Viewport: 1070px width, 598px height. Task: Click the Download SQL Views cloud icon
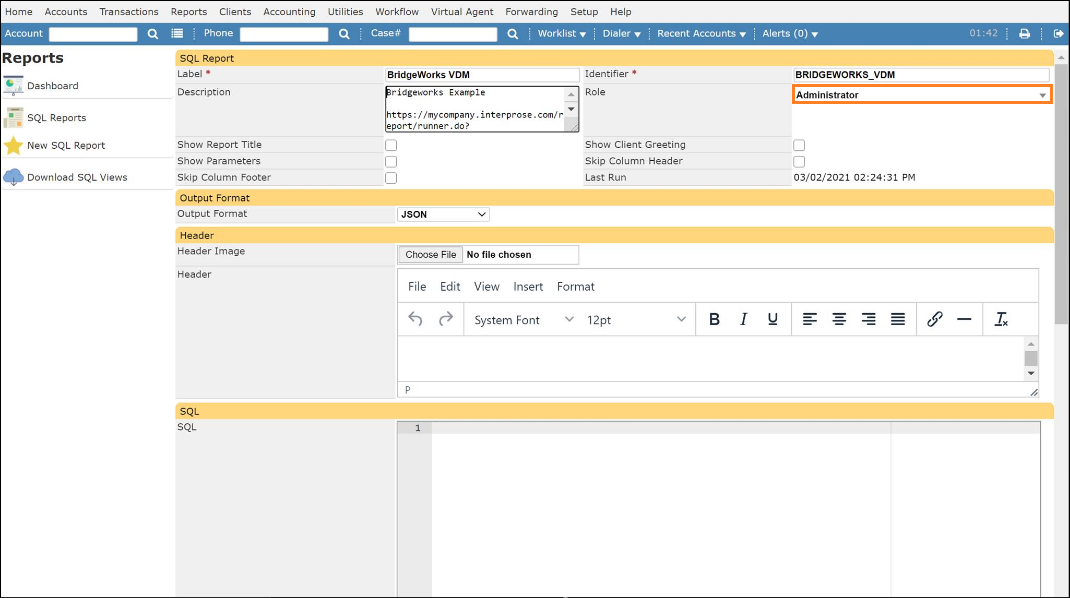[13, 177]
